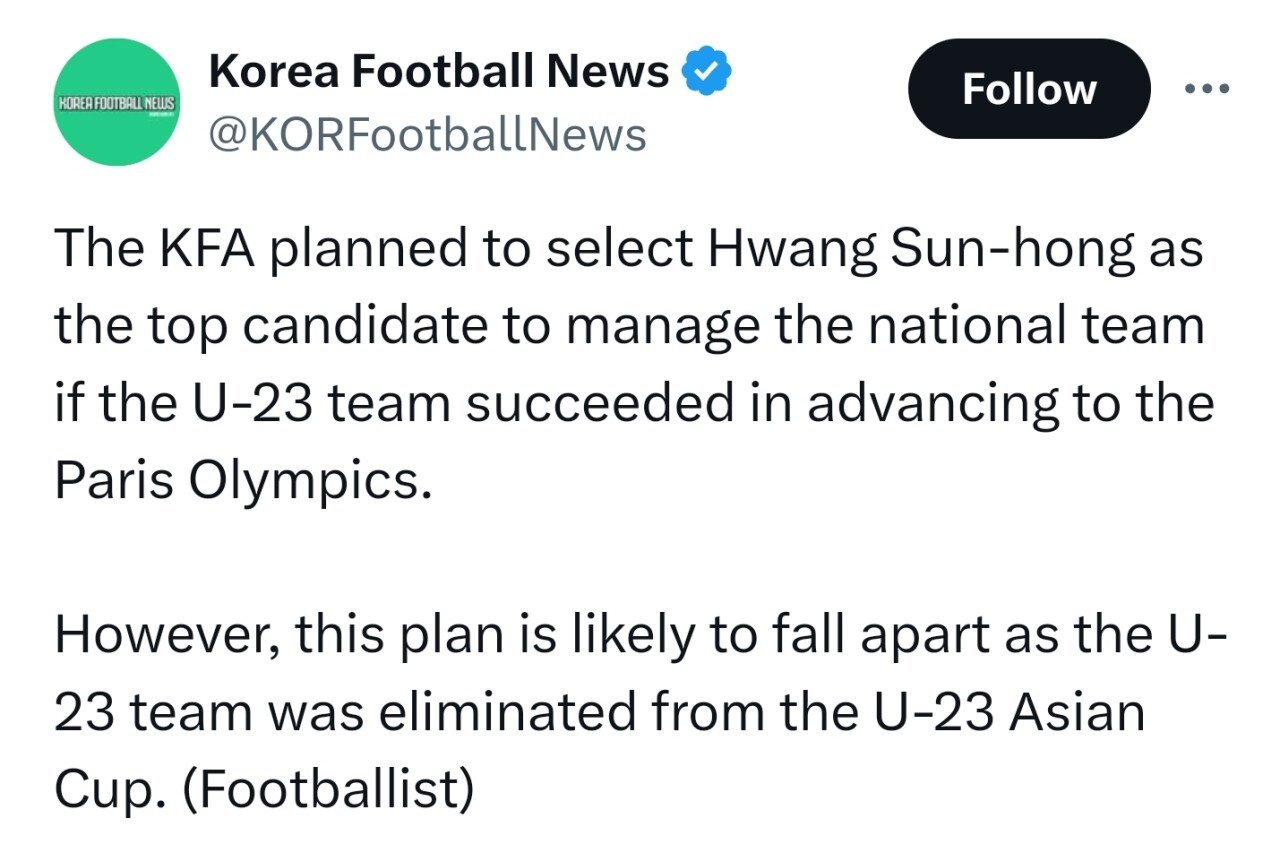Click the name Hwang Sun-hong in the tweet

[x=921, y=248]
